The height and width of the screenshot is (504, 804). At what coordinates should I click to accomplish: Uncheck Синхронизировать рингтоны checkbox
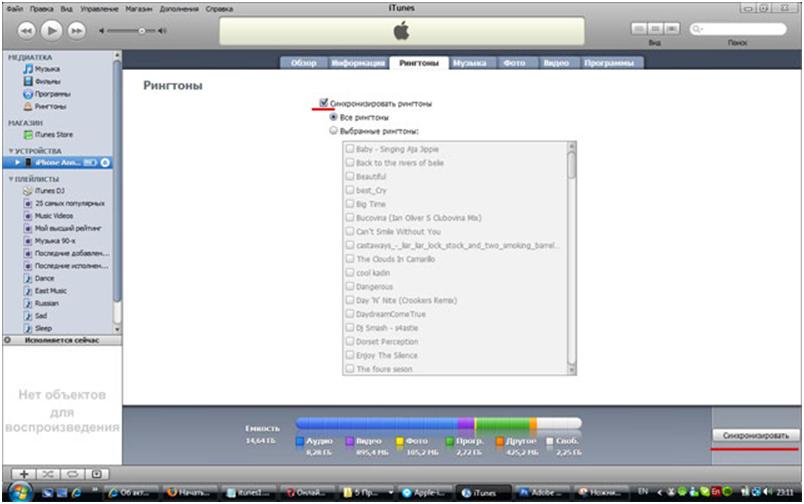pos(323,103)
